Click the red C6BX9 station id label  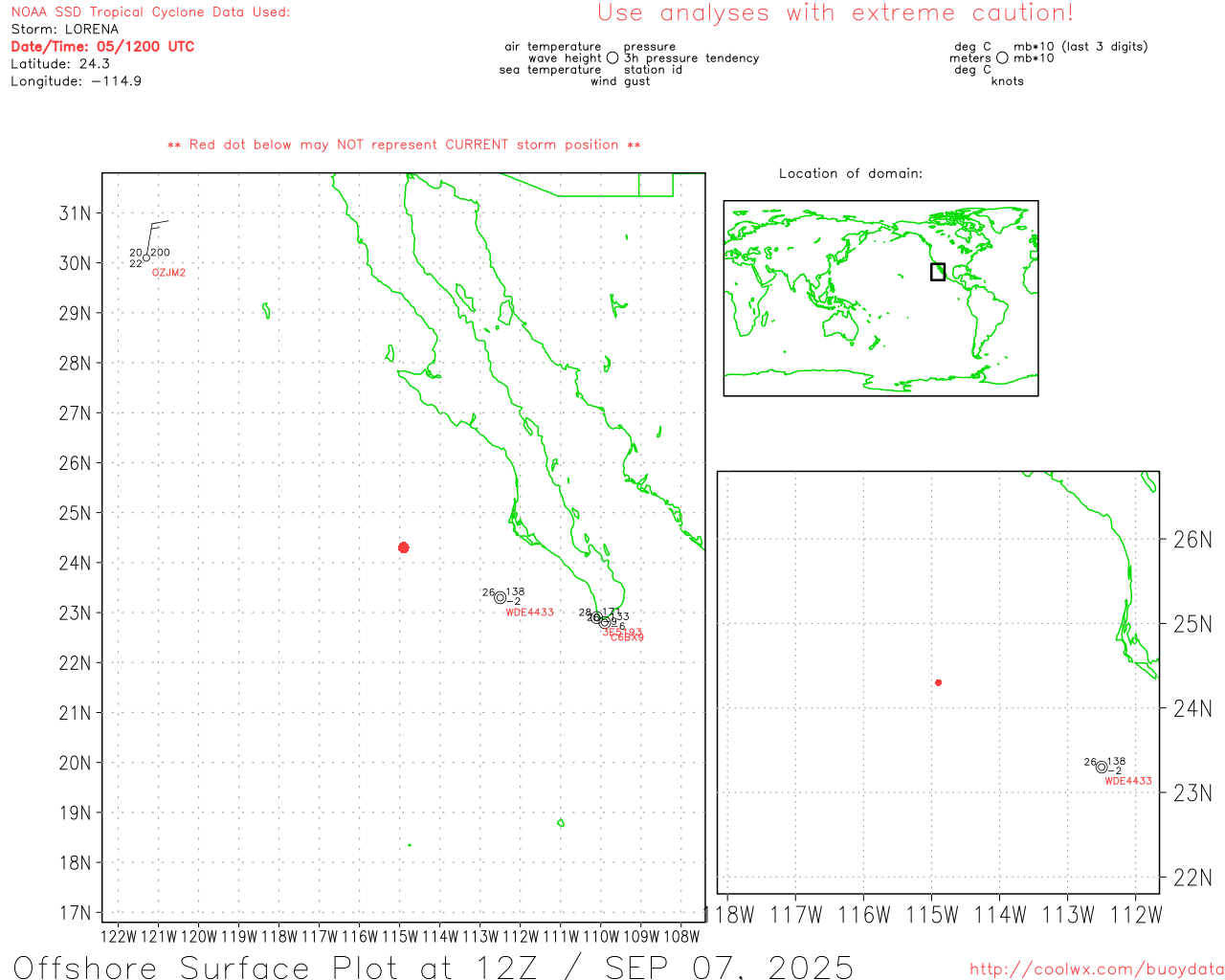tap(628, 637)
